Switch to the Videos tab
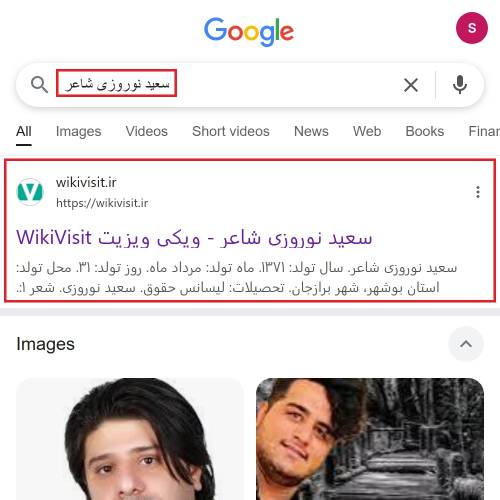 (x=146, y=131)
